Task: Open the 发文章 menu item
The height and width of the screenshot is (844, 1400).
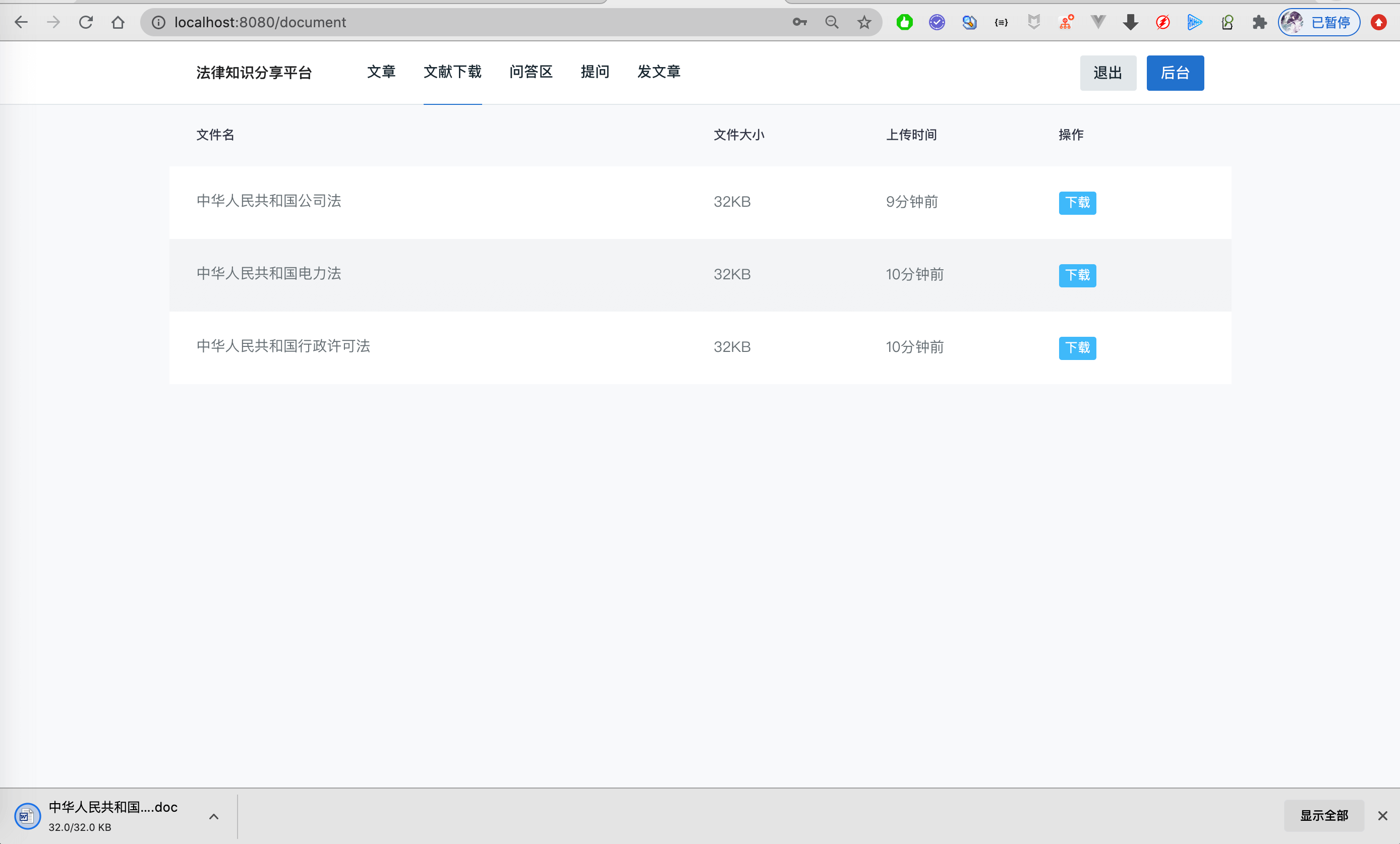Action: [659, 72]
